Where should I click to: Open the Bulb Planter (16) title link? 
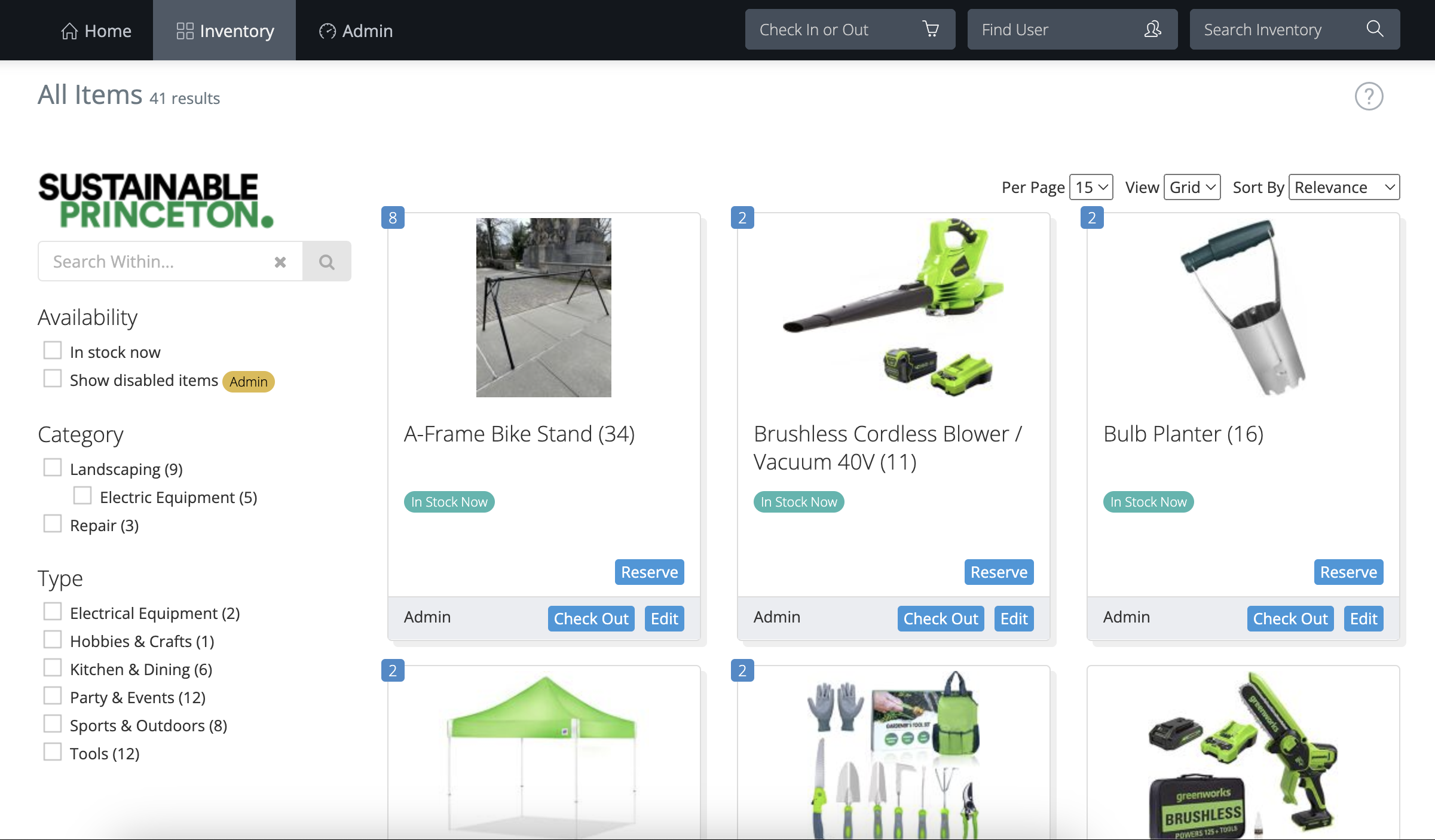1183,434
